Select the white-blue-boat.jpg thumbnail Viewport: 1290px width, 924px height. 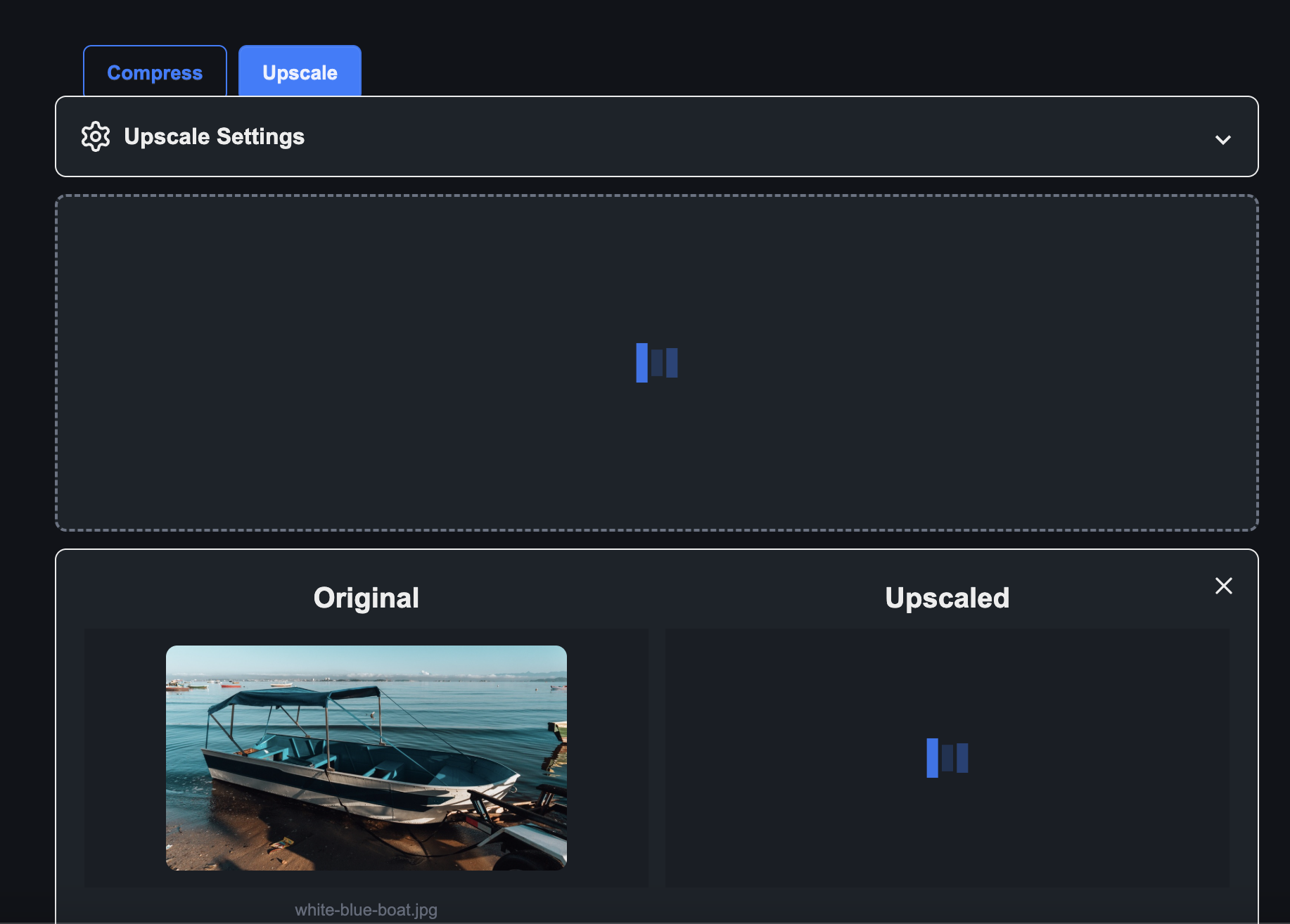click(366, 759)
